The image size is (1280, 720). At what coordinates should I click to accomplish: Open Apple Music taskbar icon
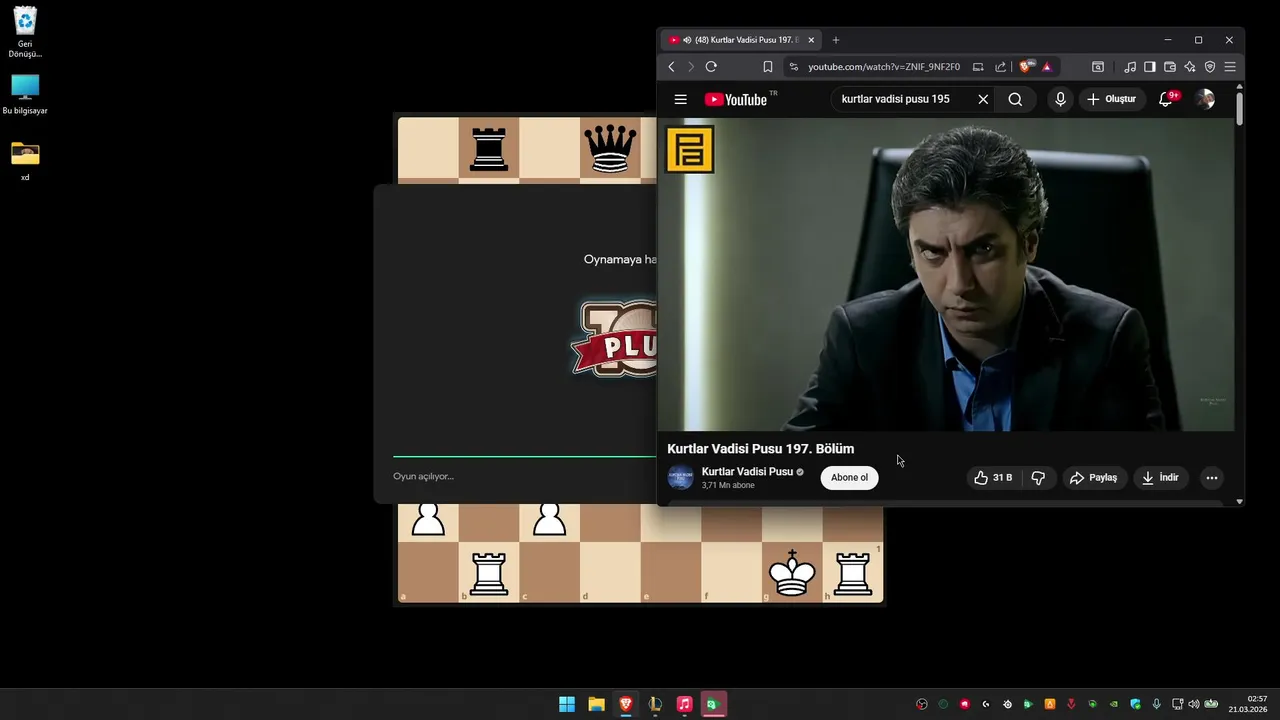point(684,704)
